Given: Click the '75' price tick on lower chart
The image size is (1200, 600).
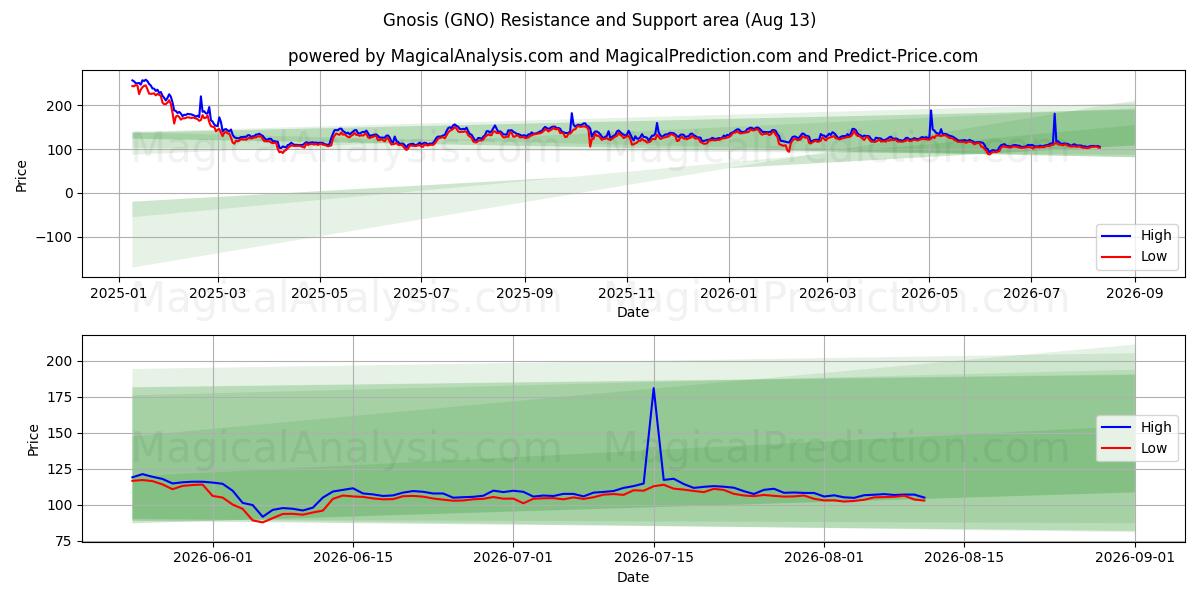Looking at the screenshot, I should pyautogui.click(x=66, y=541).
